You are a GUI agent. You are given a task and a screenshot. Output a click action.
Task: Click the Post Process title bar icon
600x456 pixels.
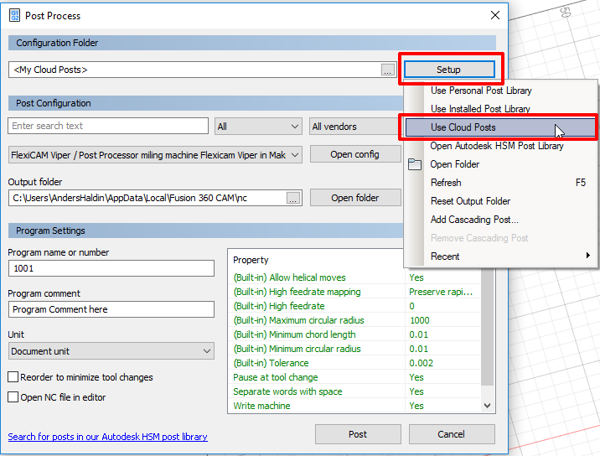point(14,16)
